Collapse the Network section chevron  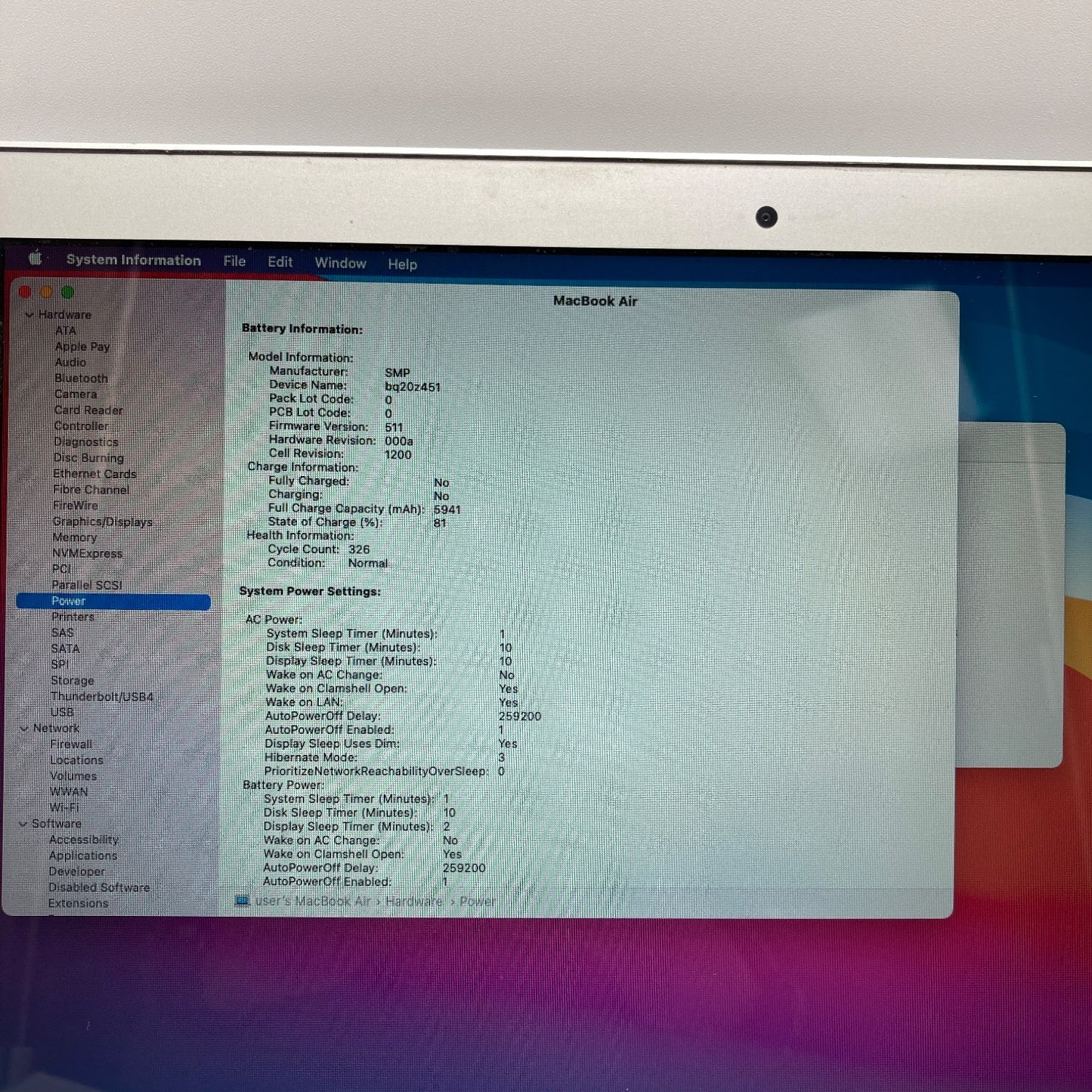tap(25, 729)
